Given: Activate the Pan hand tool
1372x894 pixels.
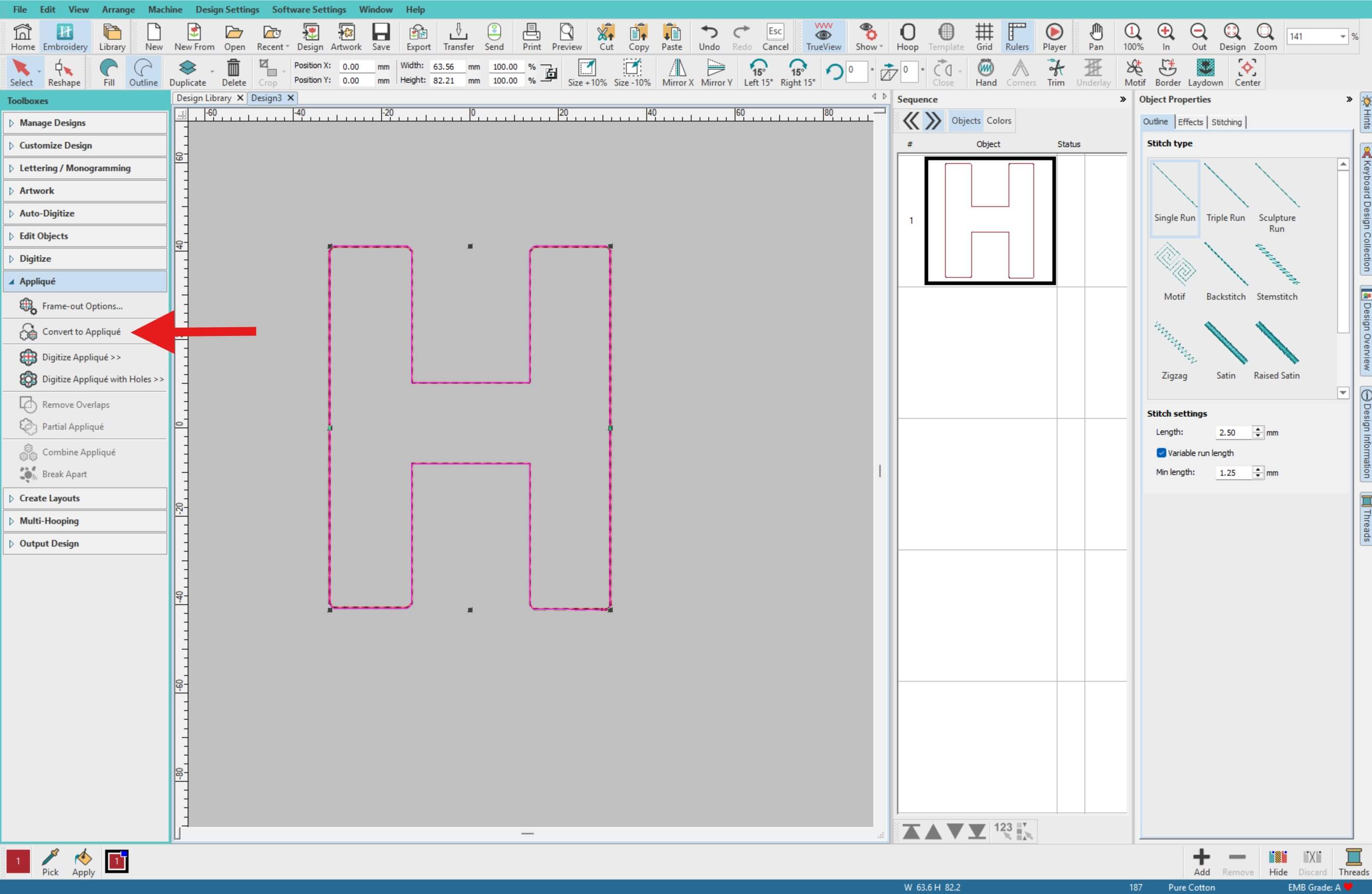Looking at the screenshot, I should pos(1096,37).
